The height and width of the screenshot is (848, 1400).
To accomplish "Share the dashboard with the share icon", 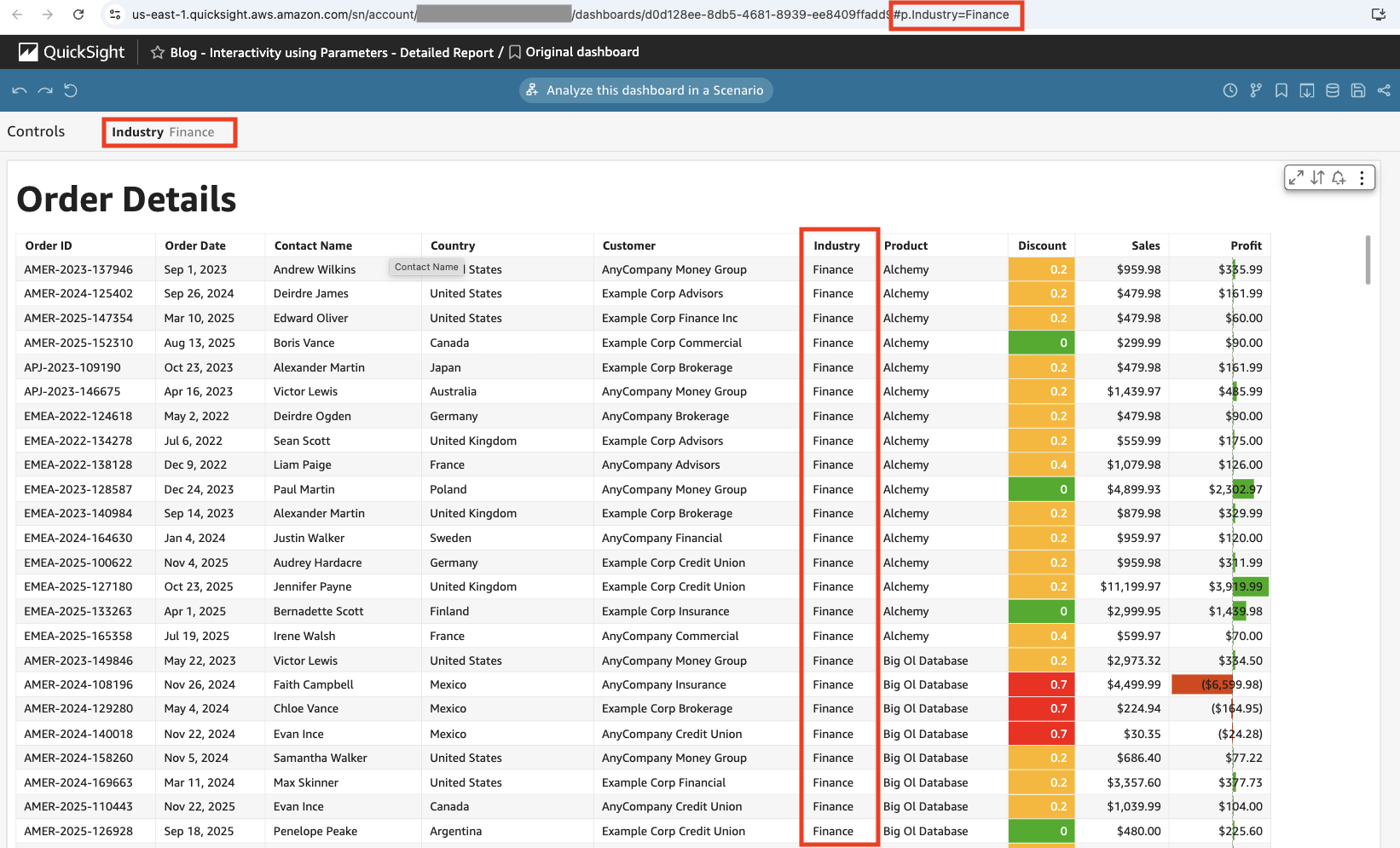I will tap(1384, 90).
